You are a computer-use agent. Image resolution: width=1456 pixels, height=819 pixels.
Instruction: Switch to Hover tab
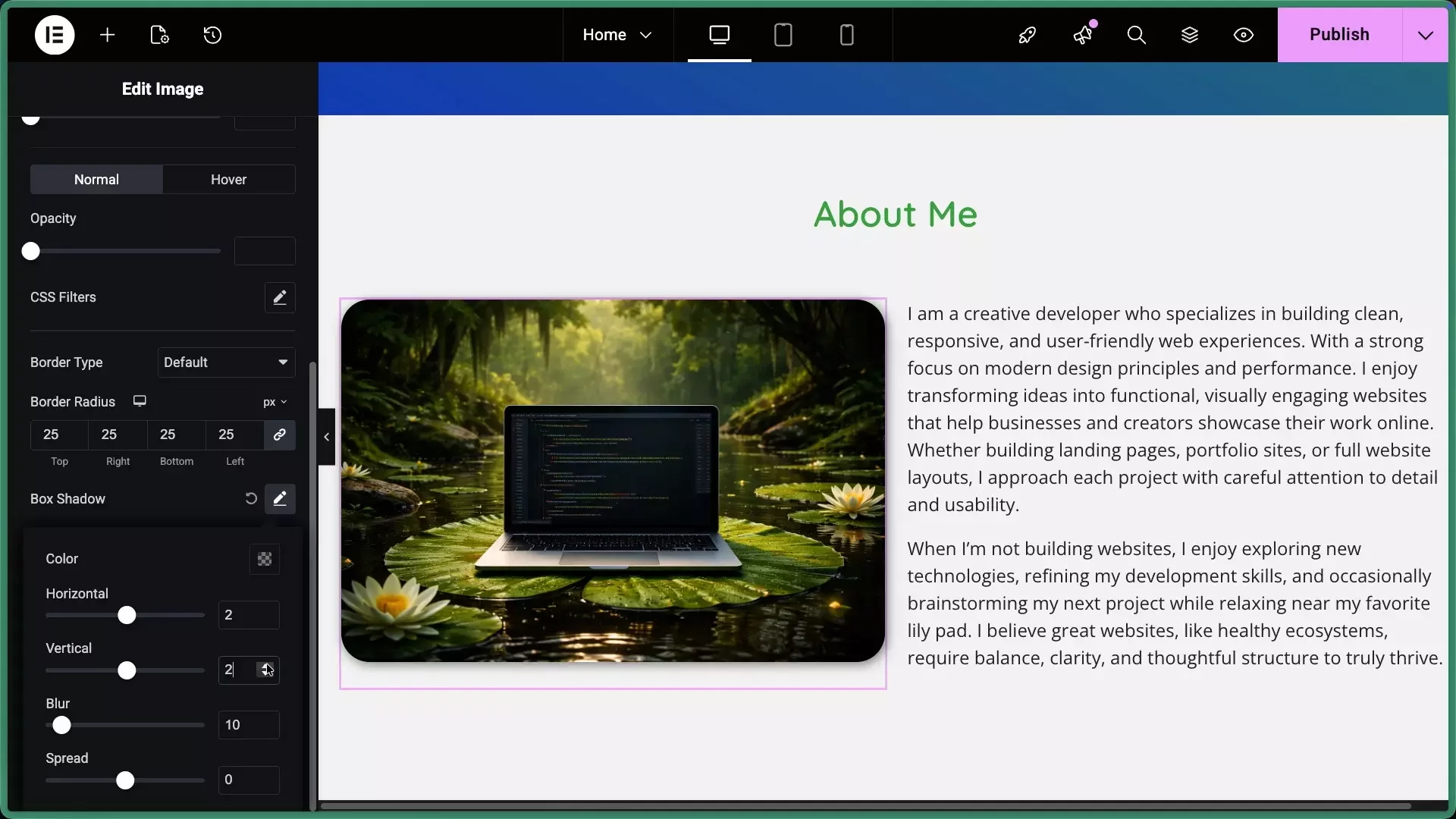pyautogui.click(x=228, y=180)
